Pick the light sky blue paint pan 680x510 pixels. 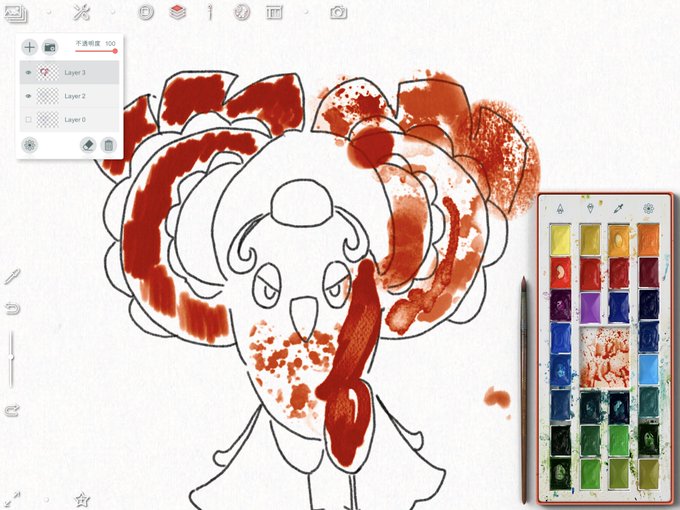click(x=649, y=369)
